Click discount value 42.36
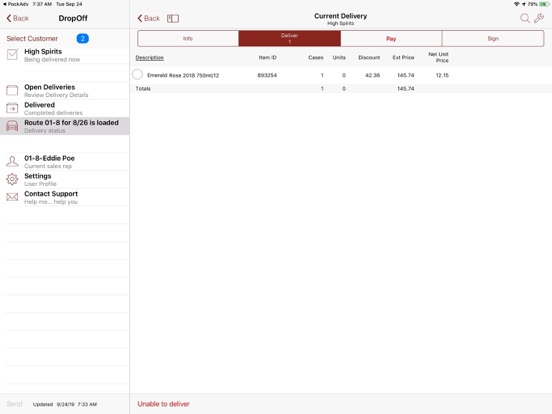Viewport: 552px width, 414px height. click(372, 75)
